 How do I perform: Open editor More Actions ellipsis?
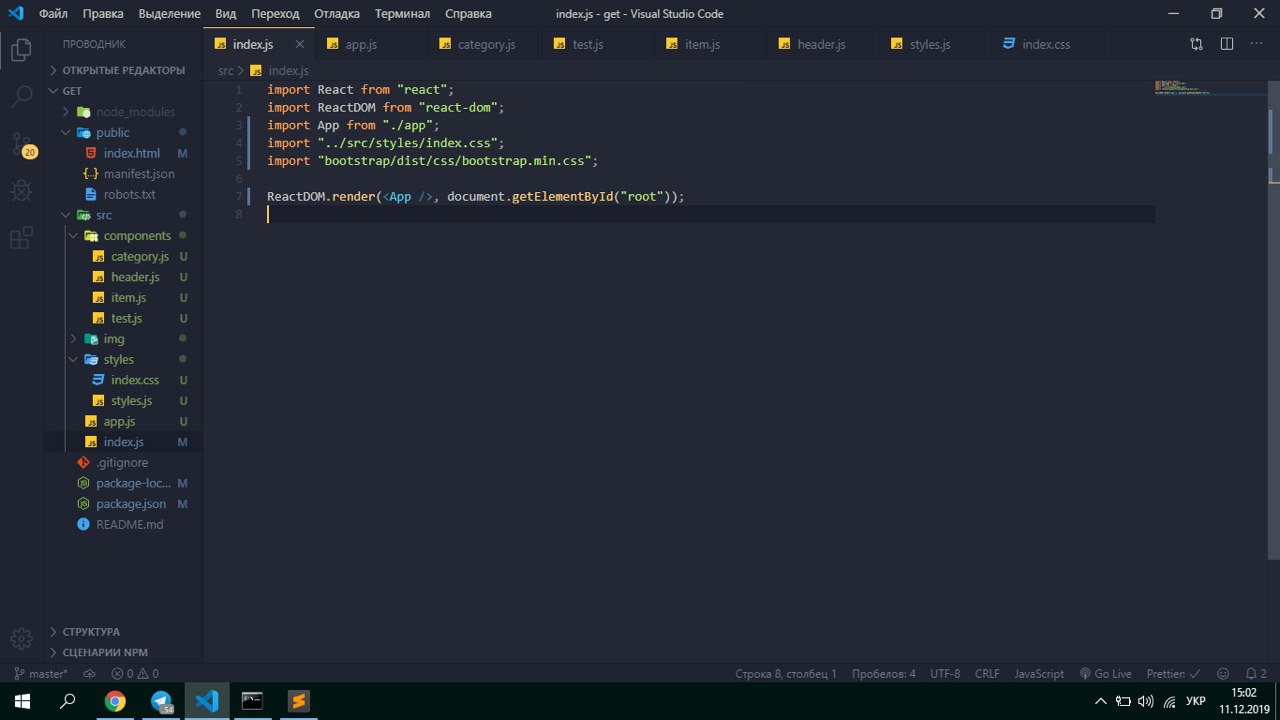tap(1257, 44)
